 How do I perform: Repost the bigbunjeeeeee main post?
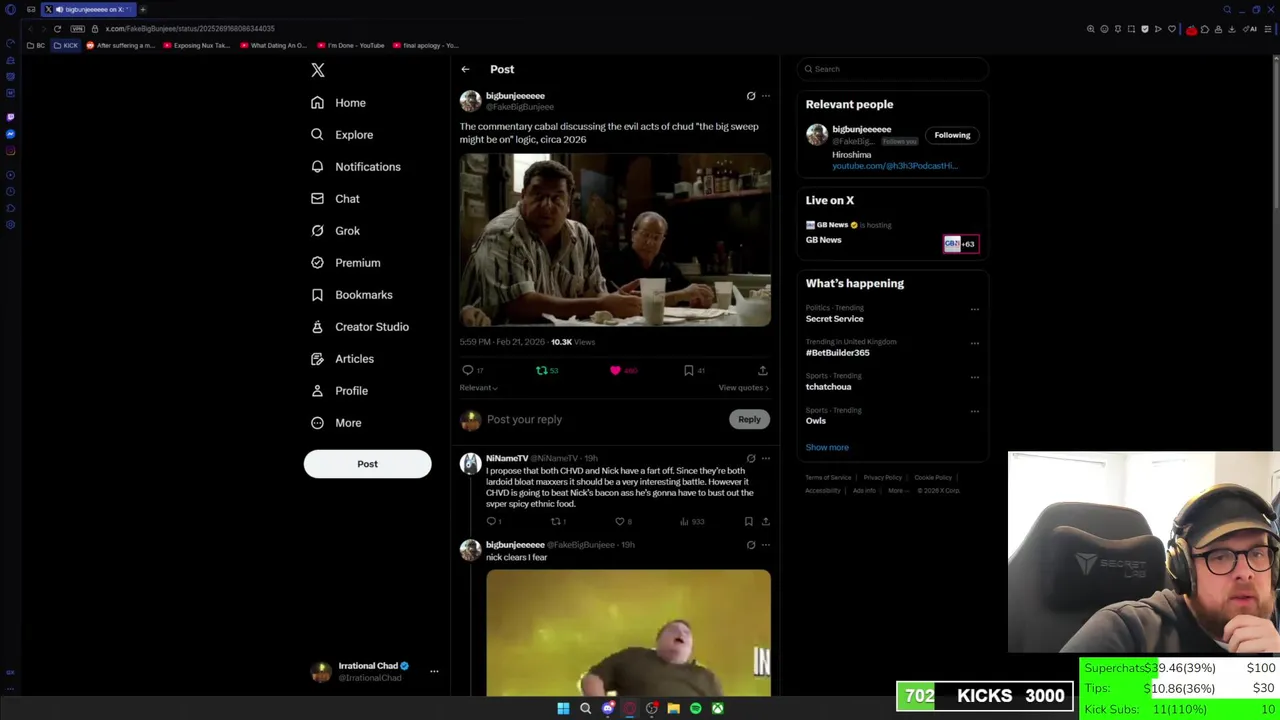[x=541, y=370]
